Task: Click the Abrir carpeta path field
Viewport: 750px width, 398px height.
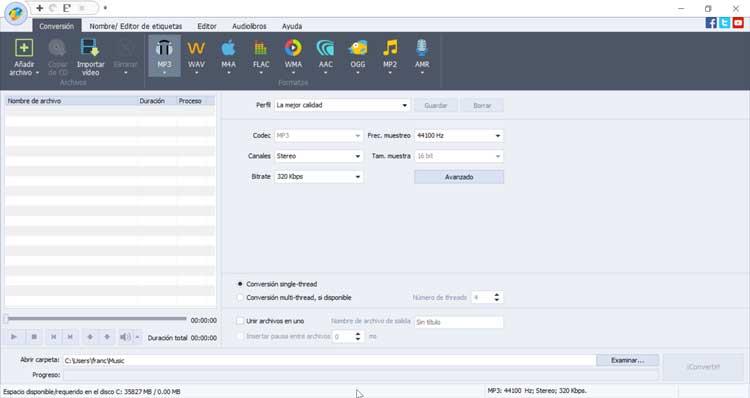Action: click(x=329, y=361)
